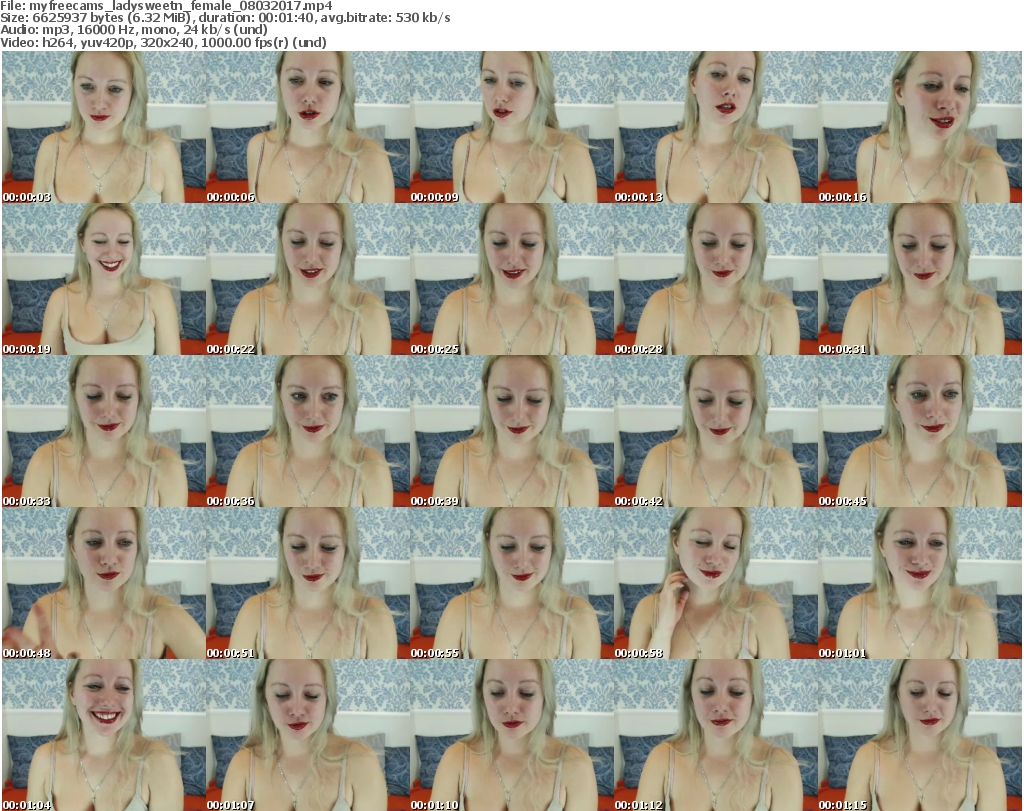
Task: Click the File name line ending in .mp4
Action: 166,6
